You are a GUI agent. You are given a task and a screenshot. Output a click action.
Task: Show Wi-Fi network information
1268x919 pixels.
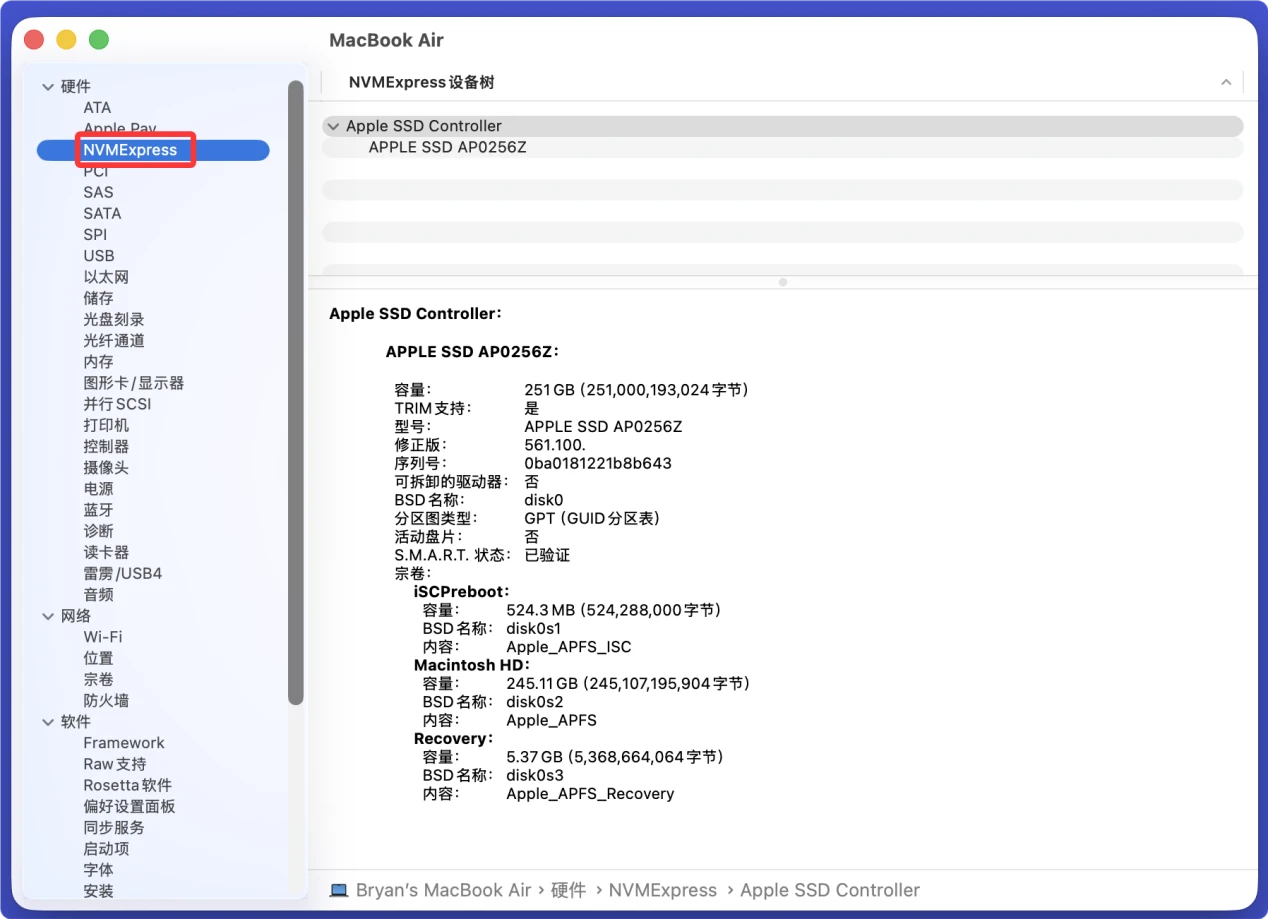pos(103,637)
